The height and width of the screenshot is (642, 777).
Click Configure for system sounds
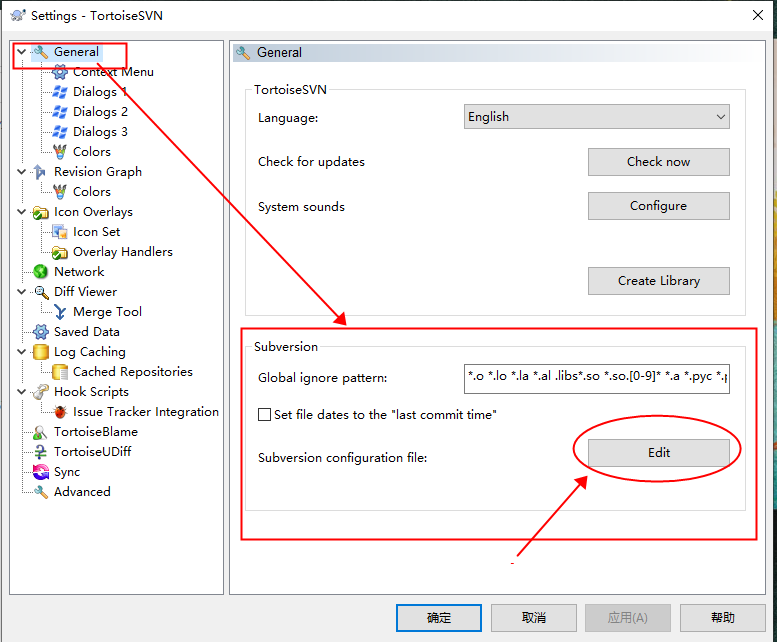(659, 206)
